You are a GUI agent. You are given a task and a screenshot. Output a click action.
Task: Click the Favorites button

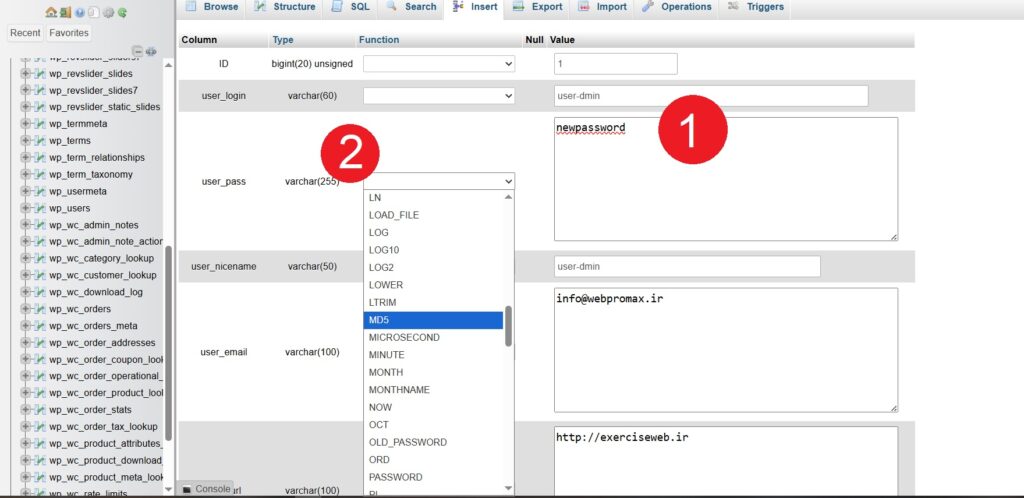(x=69, y=33)
